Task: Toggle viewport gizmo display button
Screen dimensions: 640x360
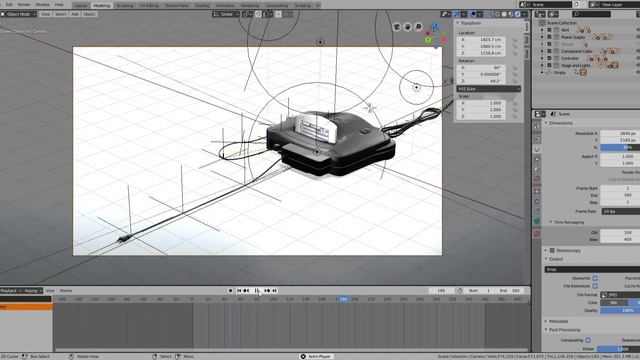Action: (457, 14)
